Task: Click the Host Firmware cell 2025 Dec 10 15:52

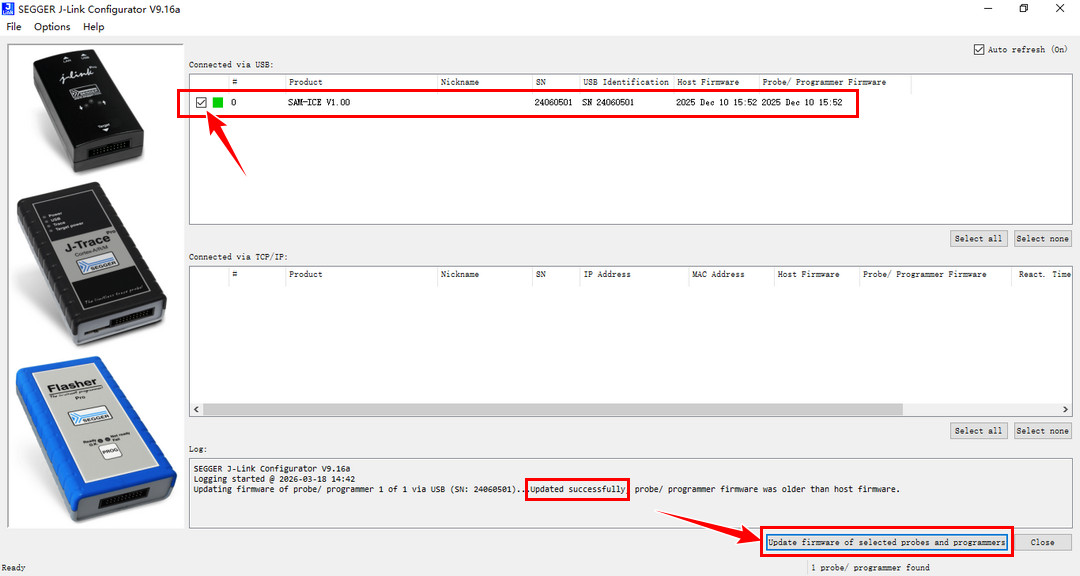Action: 716,103
